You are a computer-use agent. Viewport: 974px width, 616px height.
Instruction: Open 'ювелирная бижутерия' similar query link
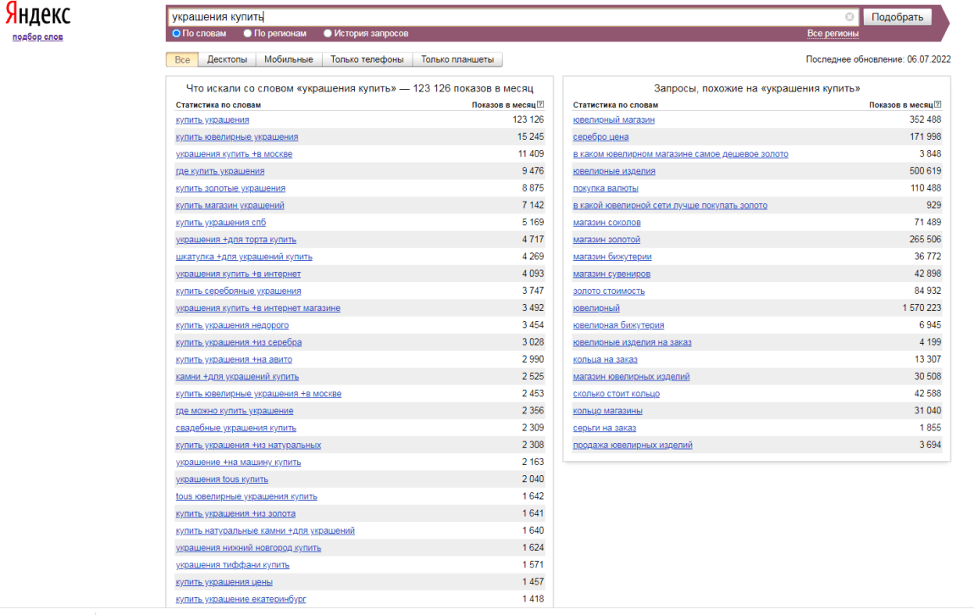[619, 325]
